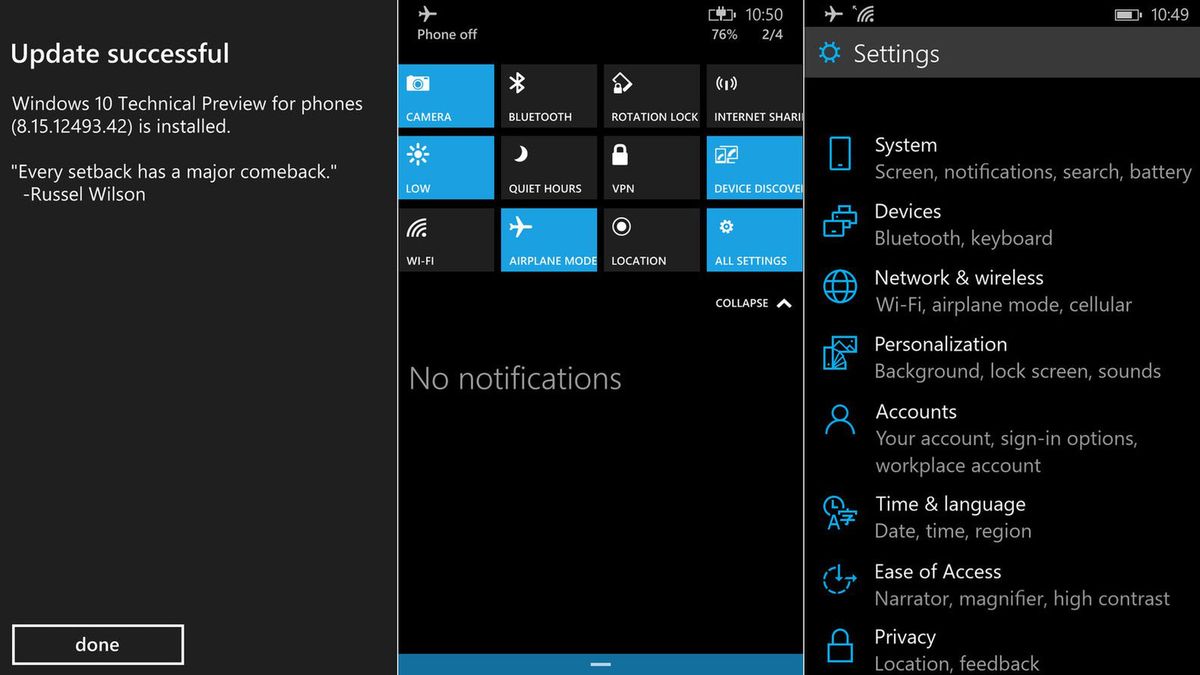Click the Russel Wilson quote attribution
The width and height of the screenshot is (1200, 675).
[84, 195]
